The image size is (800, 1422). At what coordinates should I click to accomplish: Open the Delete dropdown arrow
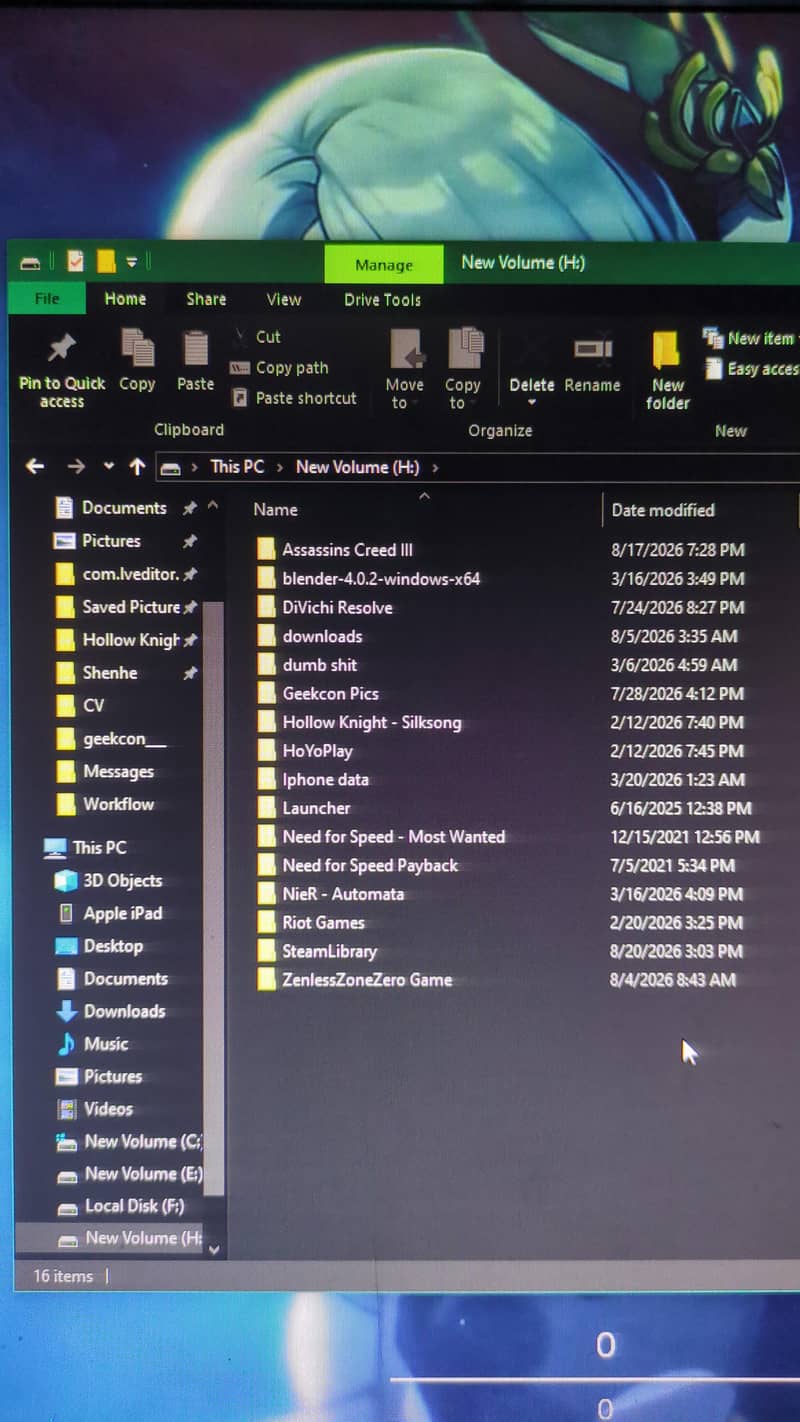pyautogui.click(x=532, y=403)
